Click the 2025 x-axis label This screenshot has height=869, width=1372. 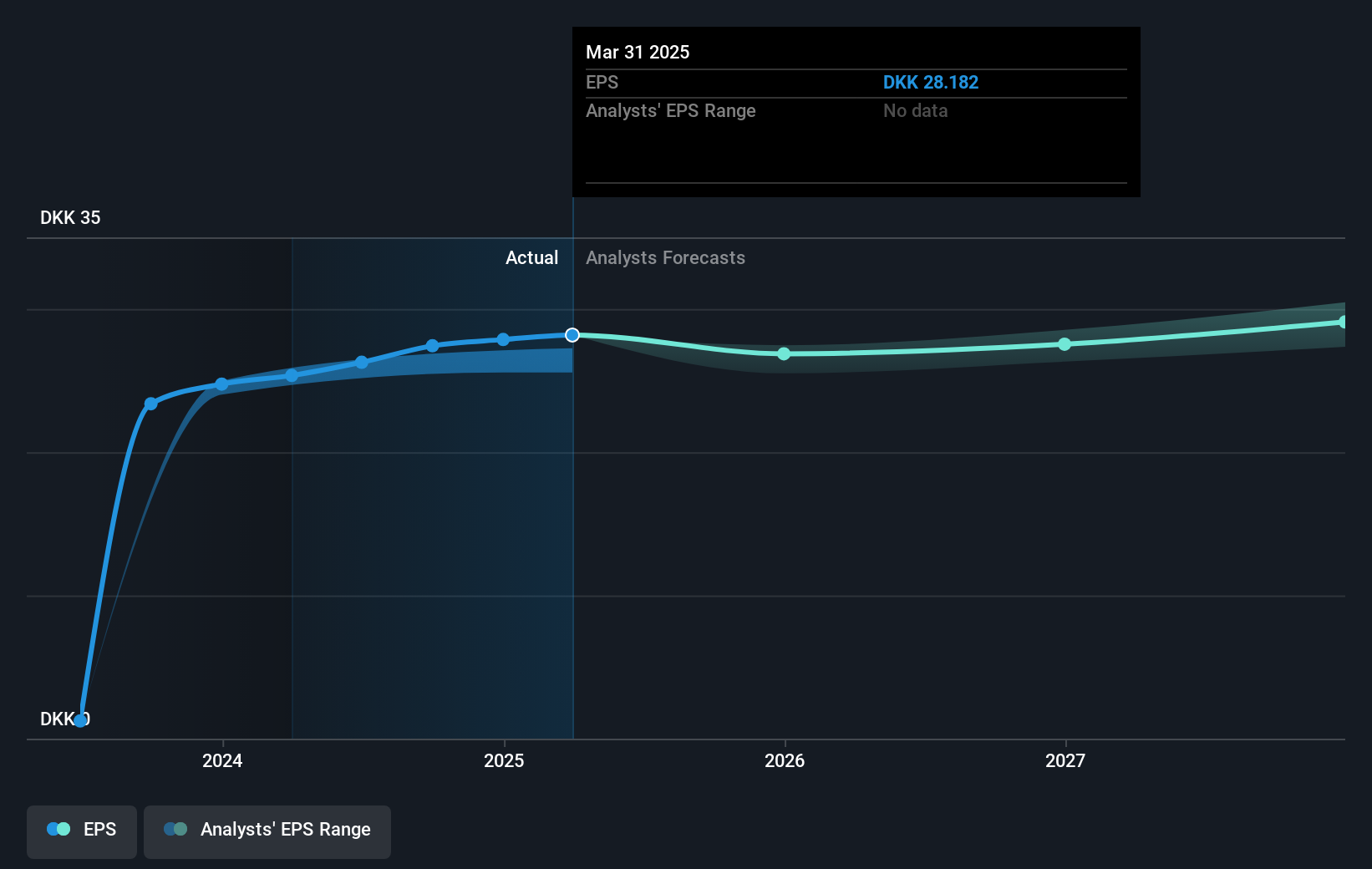[504, 760]
